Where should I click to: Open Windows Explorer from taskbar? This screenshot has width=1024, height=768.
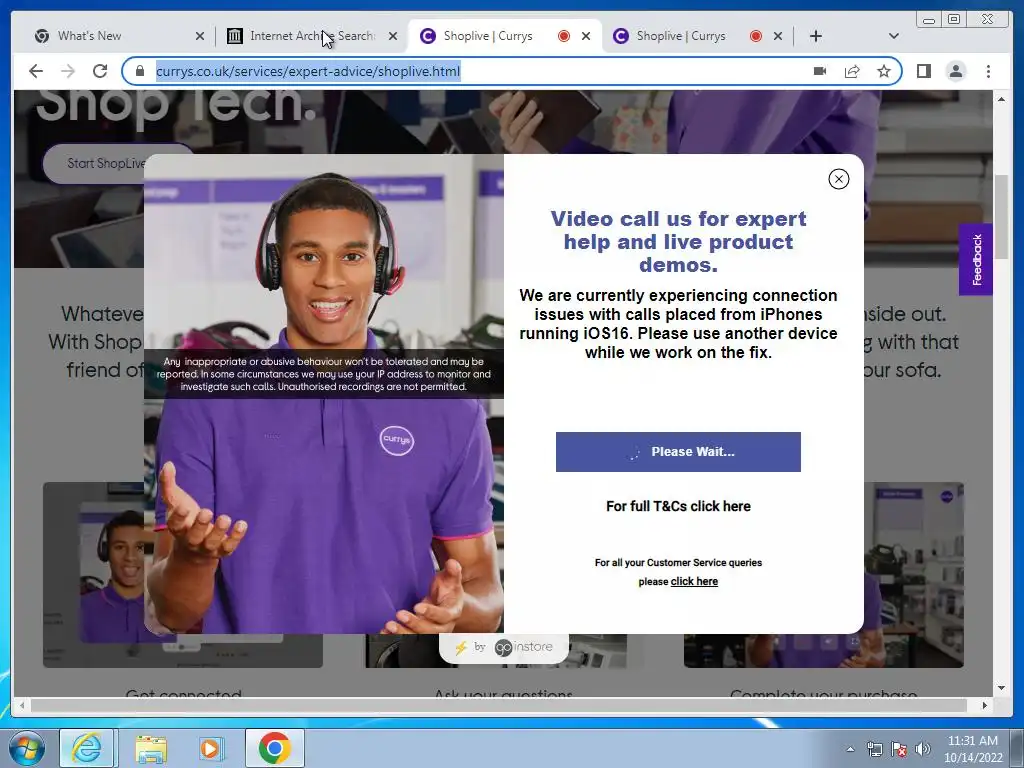[151, 748]
